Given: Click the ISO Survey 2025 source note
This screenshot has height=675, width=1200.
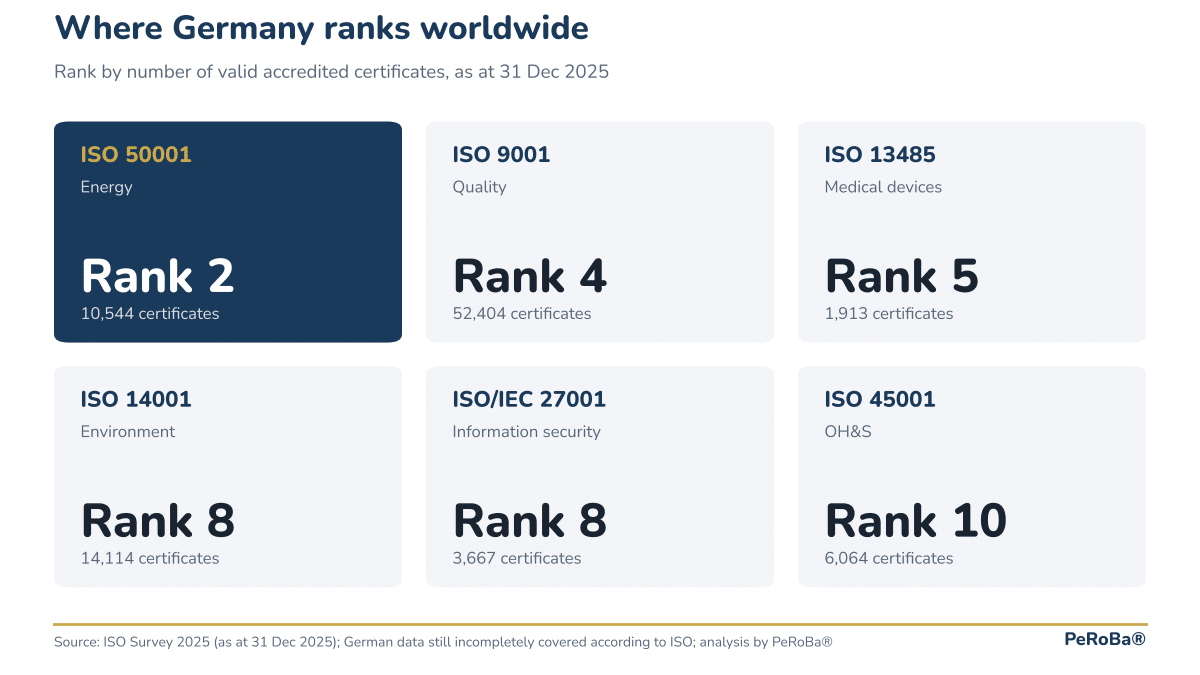Looking at the screenshot, I should tap(443, 642).
